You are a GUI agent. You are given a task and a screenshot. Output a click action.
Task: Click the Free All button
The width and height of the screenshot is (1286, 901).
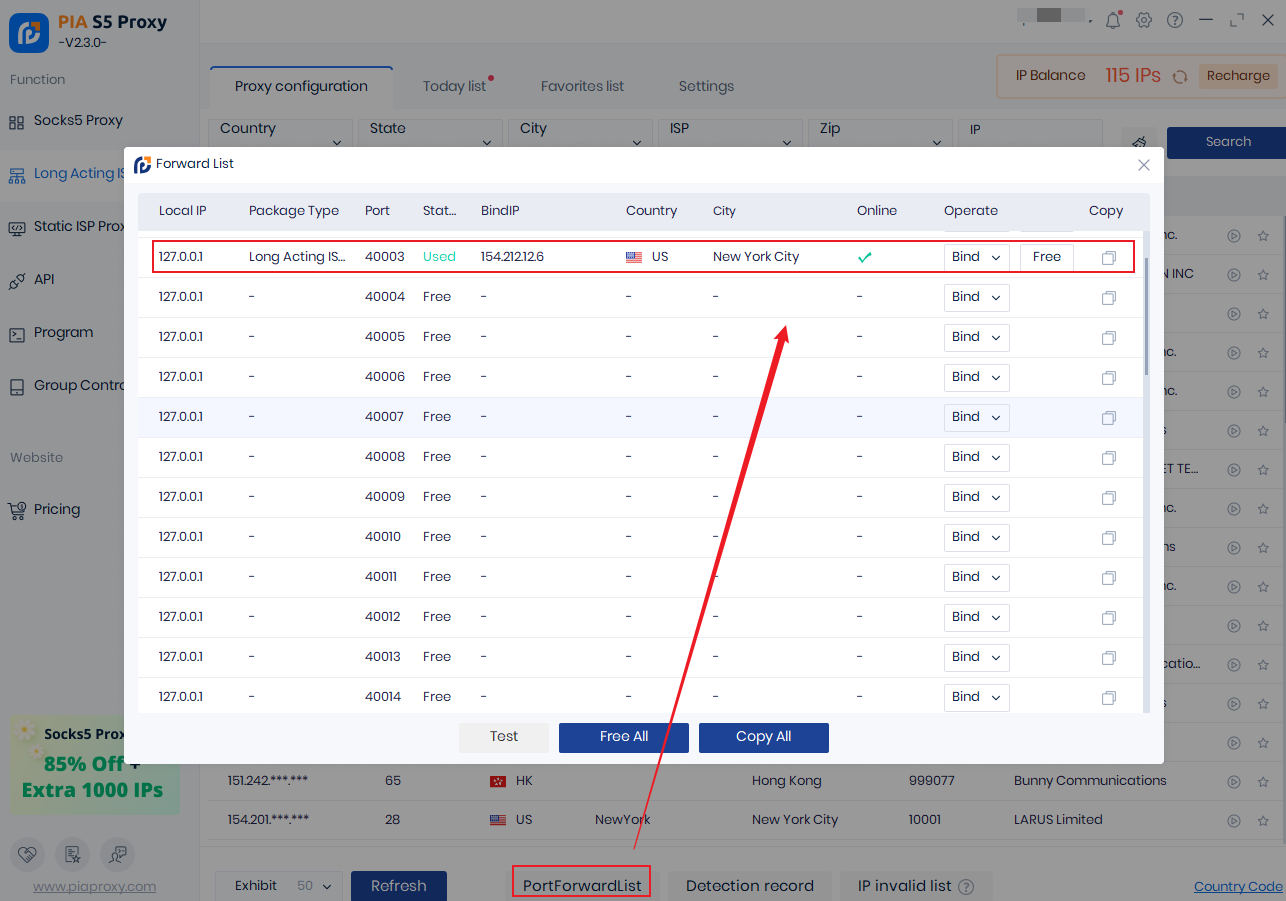coord(623,737)
